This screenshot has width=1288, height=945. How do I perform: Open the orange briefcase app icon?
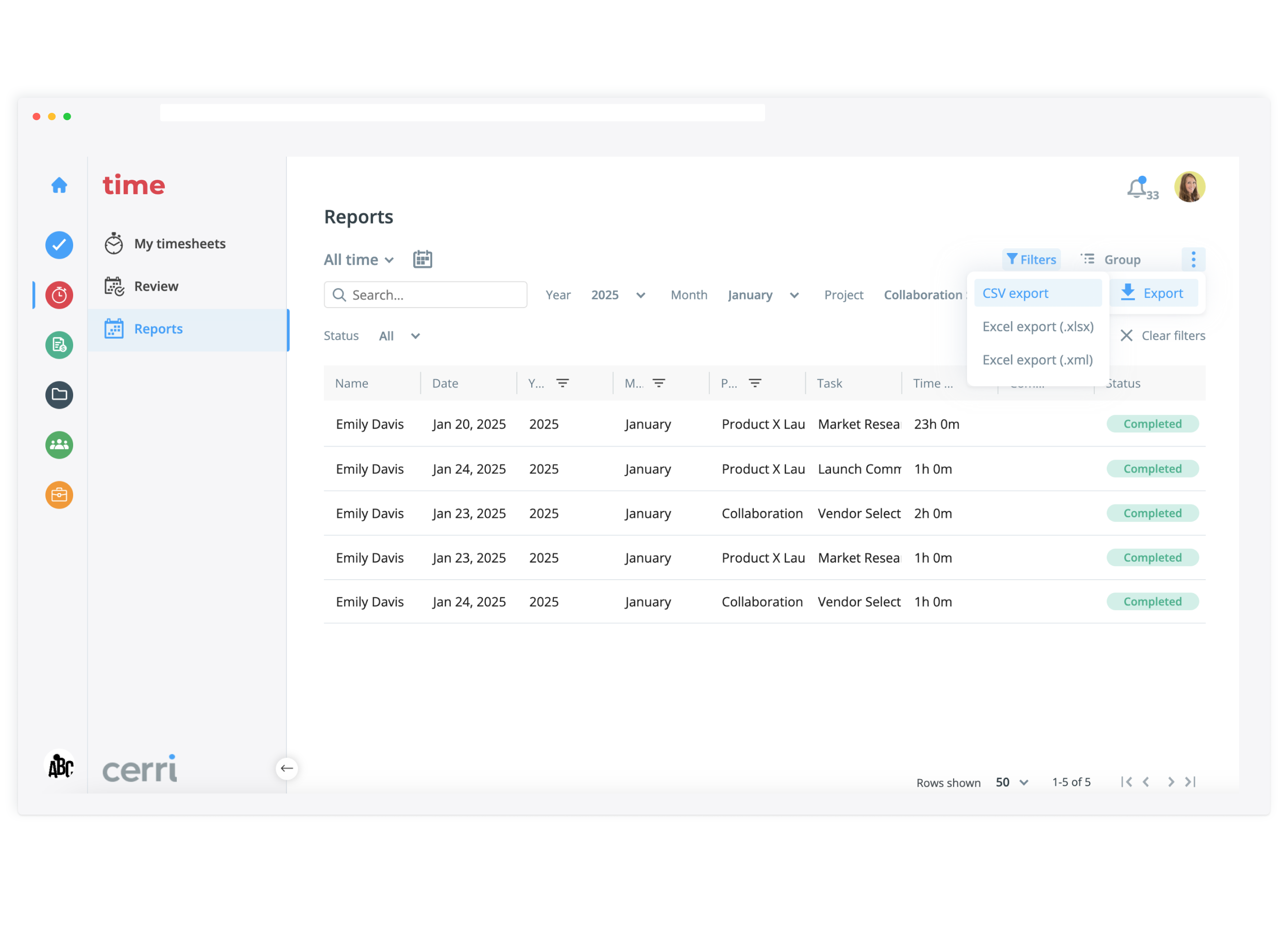point(59,495)
